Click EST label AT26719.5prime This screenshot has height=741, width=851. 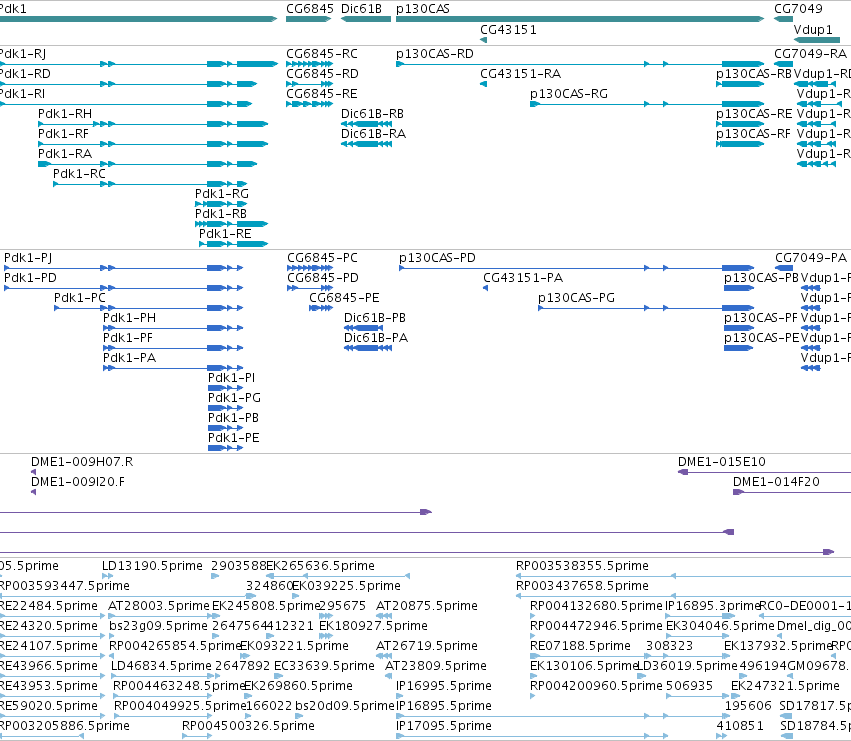(x=427, y=646)
